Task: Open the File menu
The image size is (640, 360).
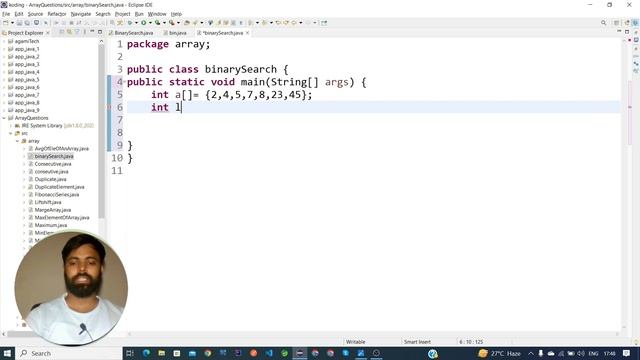Action: point(6,14)
